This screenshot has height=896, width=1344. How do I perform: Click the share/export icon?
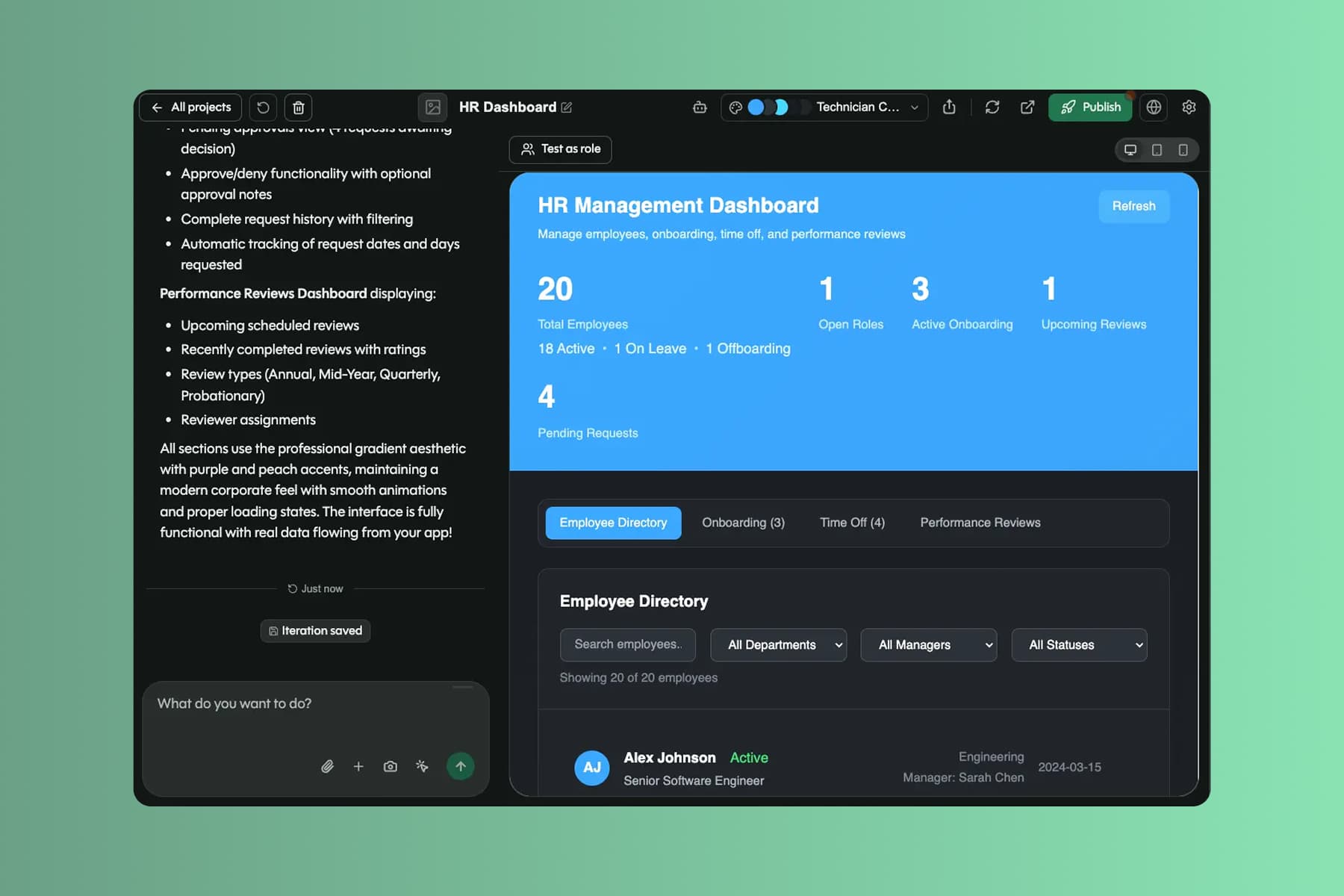click(x=949, y=108)
